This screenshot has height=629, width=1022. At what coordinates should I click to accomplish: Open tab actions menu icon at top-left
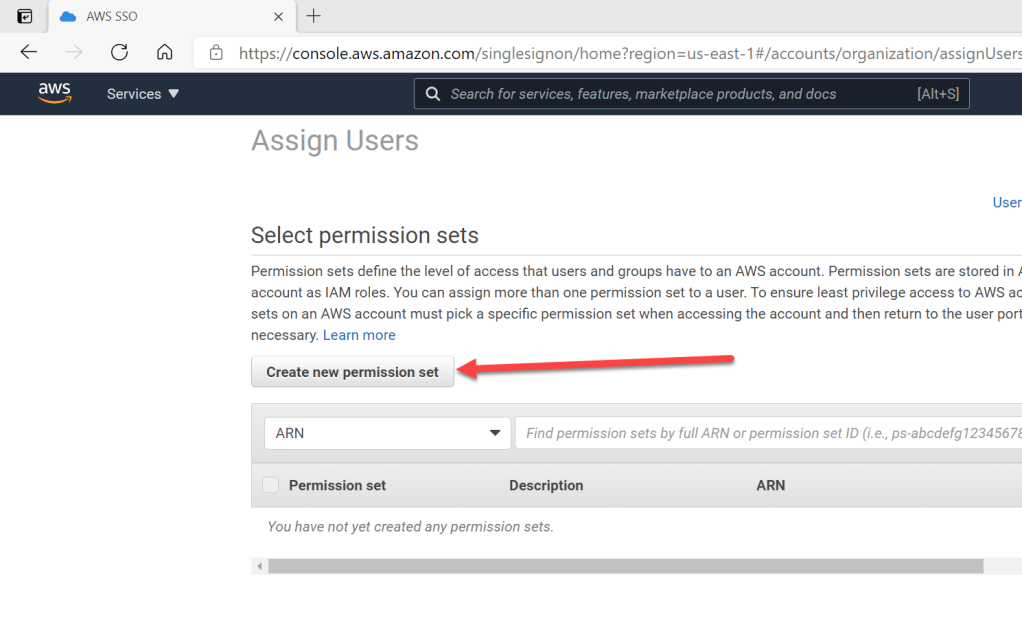(x=25, y=16)
